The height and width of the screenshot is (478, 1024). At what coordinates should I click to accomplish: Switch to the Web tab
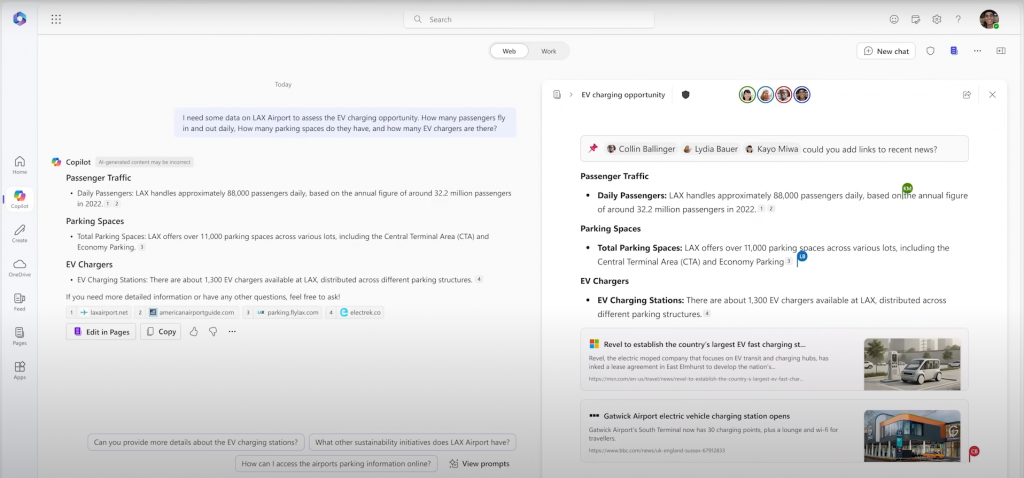[509, 51]
